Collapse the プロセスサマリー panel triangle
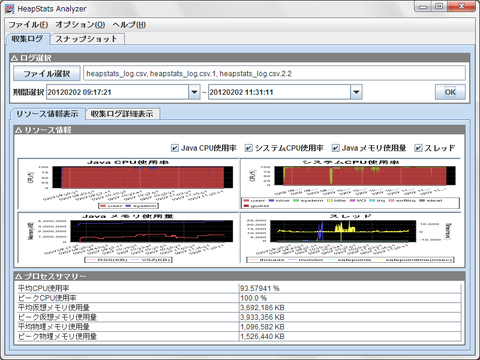Screen dimensions: 480x360 click(19, 276)
